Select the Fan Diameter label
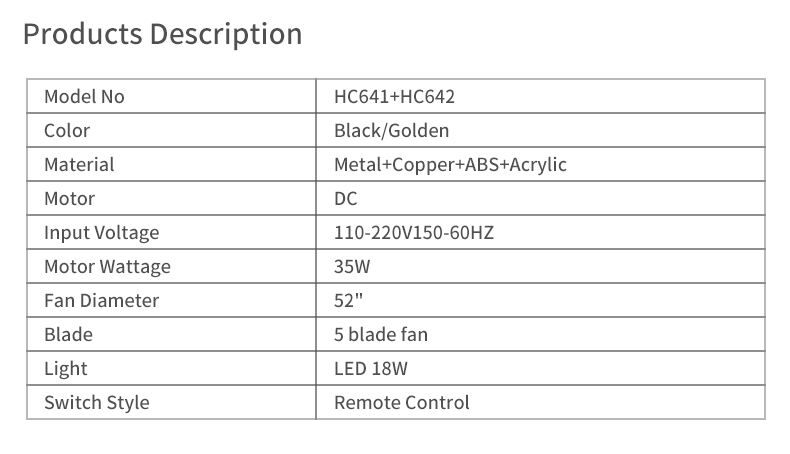 [102, 301]
